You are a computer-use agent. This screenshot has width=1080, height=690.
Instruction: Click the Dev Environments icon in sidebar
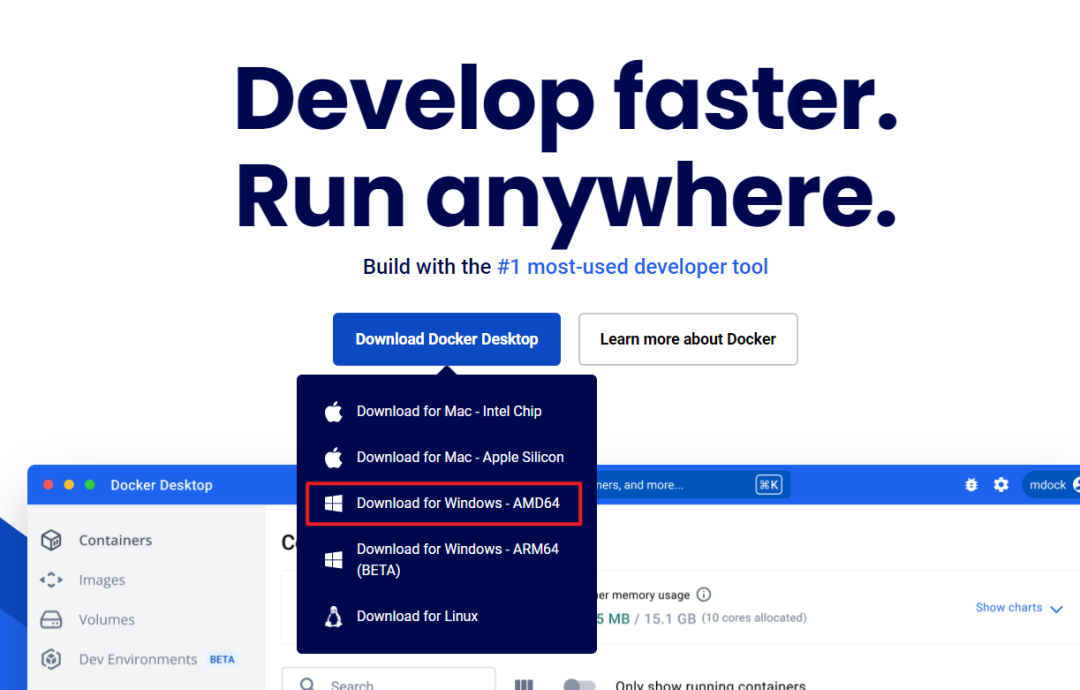(x=51, y=660)
